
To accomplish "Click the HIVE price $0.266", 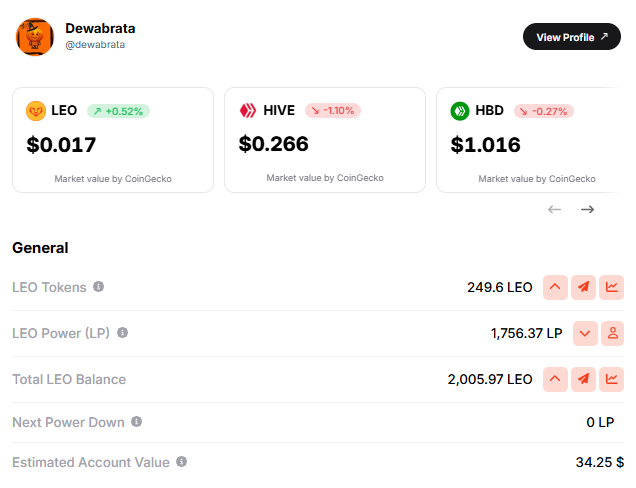I will [x=273, y=144].
